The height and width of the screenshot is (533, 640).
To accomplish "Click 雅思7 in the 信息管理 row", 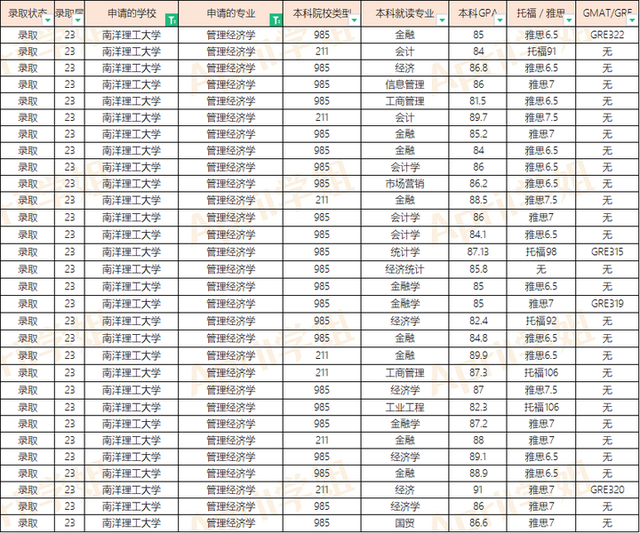I will 541,84.
